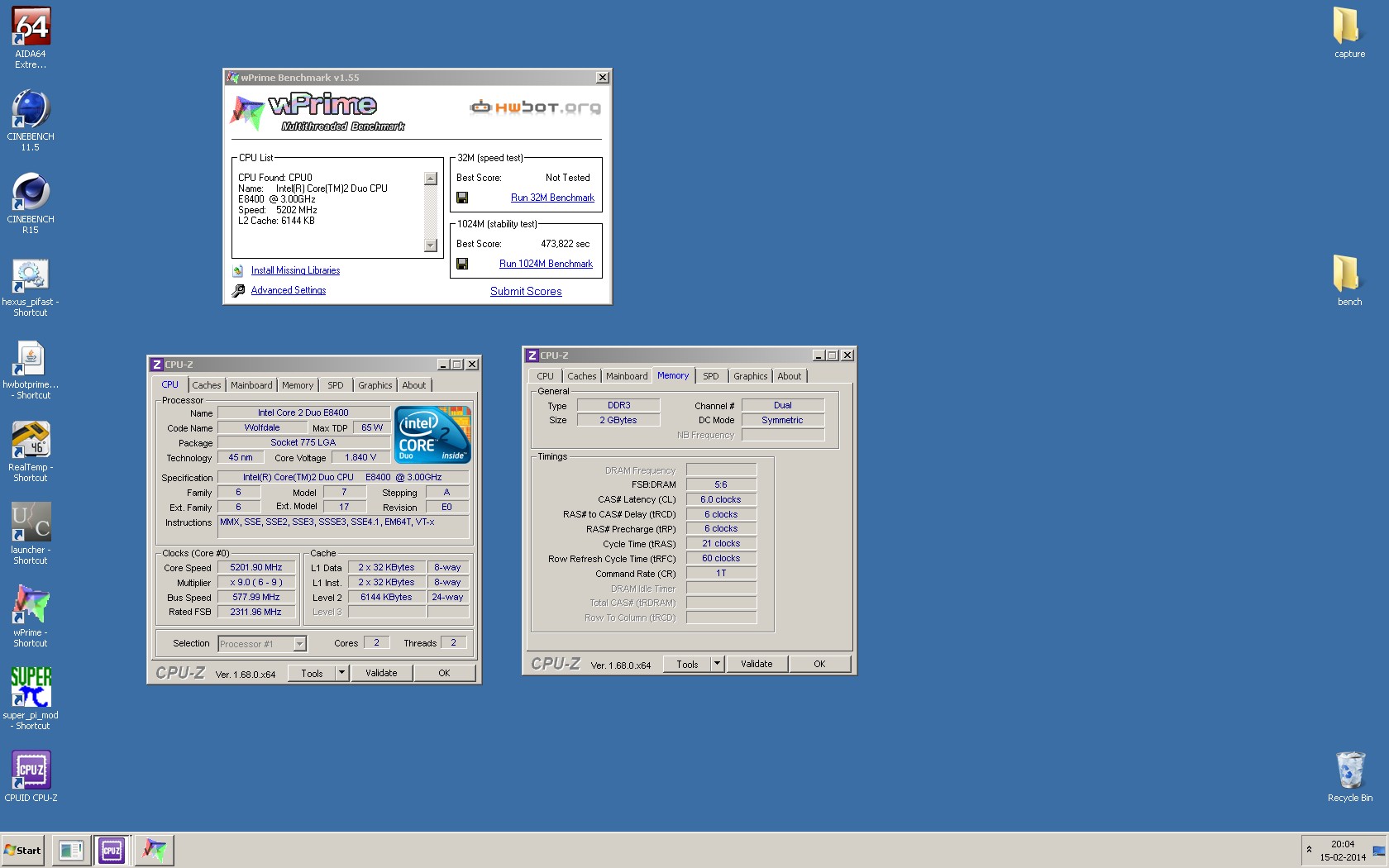Switch to Mainboard tab in left CPU-Z window

tap(251, 385)
